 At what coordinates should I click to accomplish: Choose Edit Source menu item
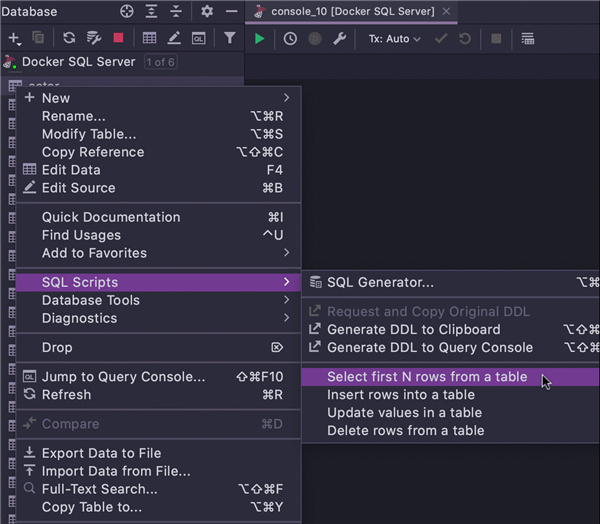click(x=158, y=188)
